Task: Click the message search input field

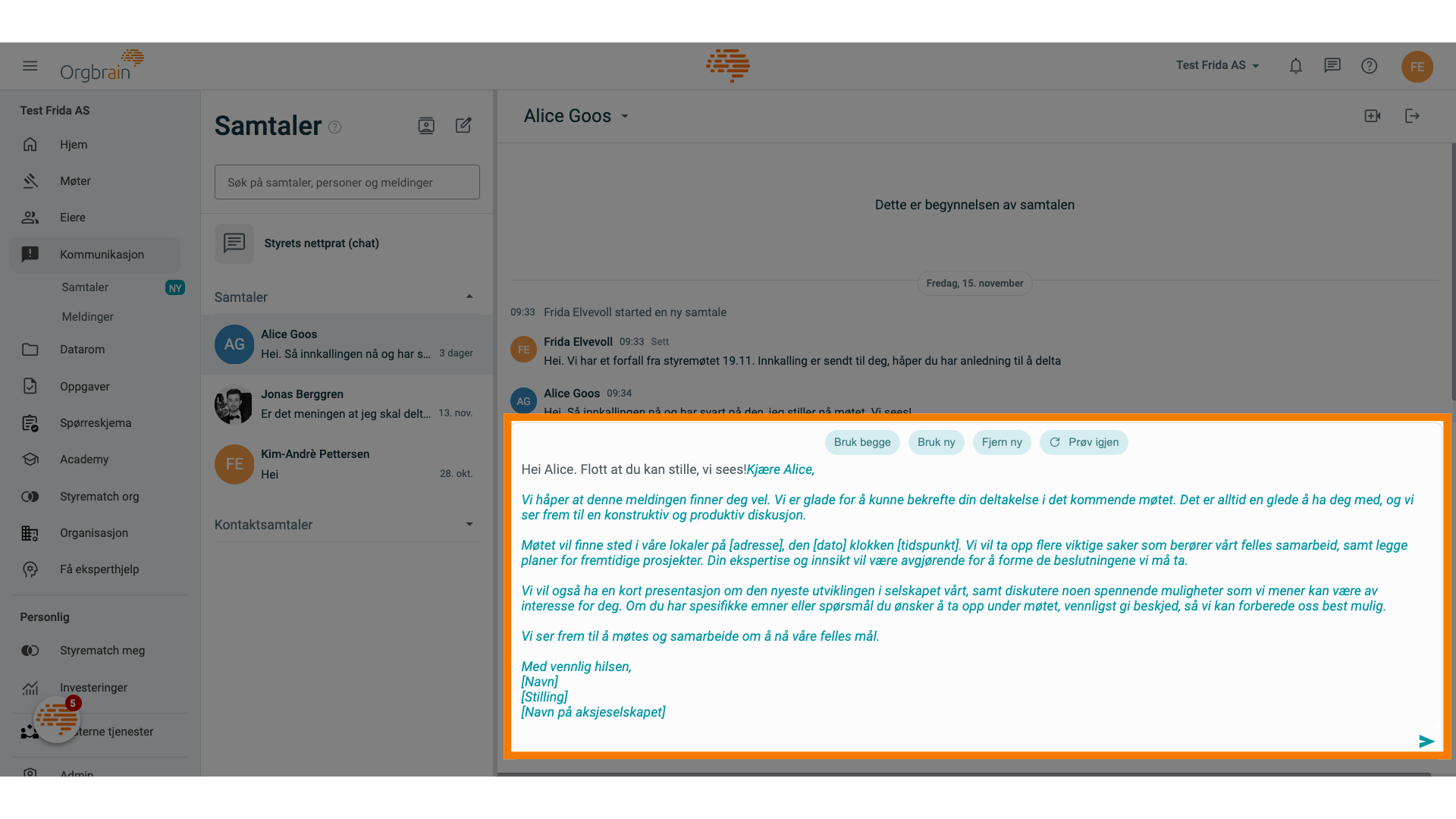Action: click(x=347, y=182)
